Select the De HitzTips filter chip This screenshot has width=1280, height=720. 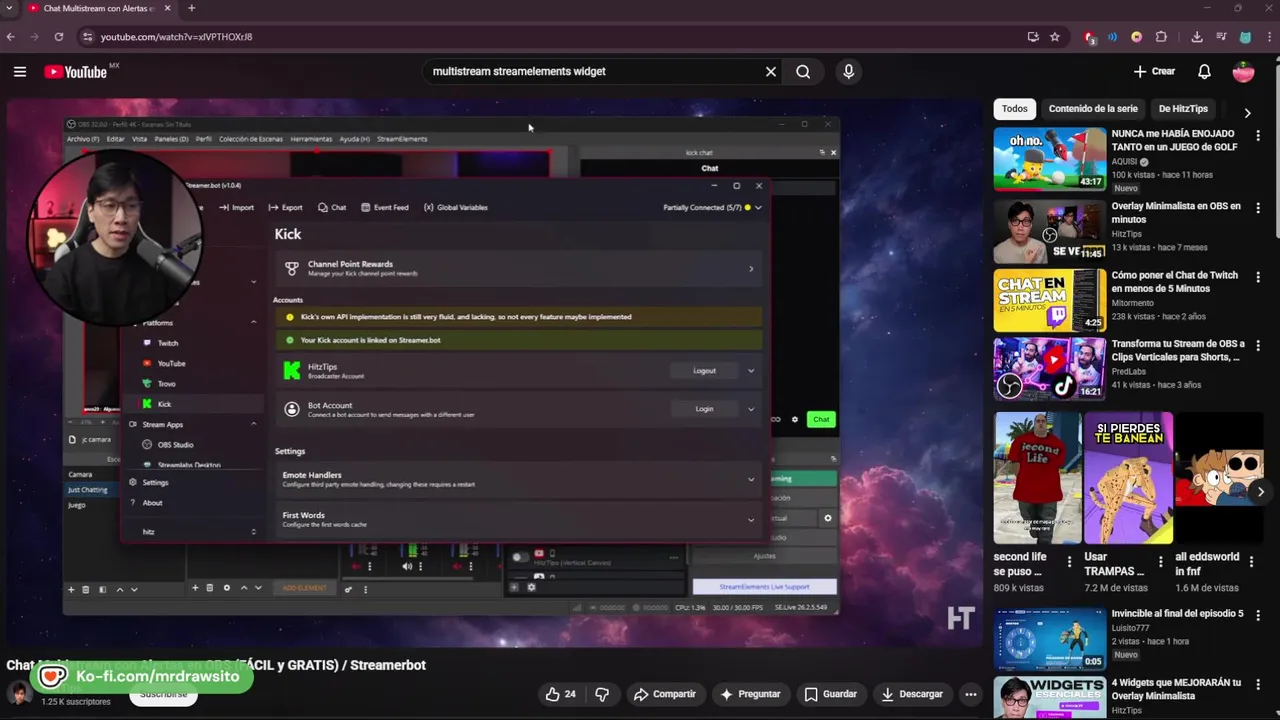1183,109
